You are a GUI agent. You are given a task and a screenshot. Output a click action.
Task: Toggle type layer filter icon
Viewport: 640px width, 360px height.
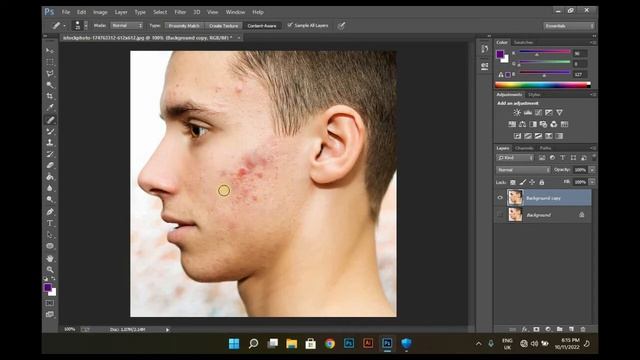coord(562,158)
